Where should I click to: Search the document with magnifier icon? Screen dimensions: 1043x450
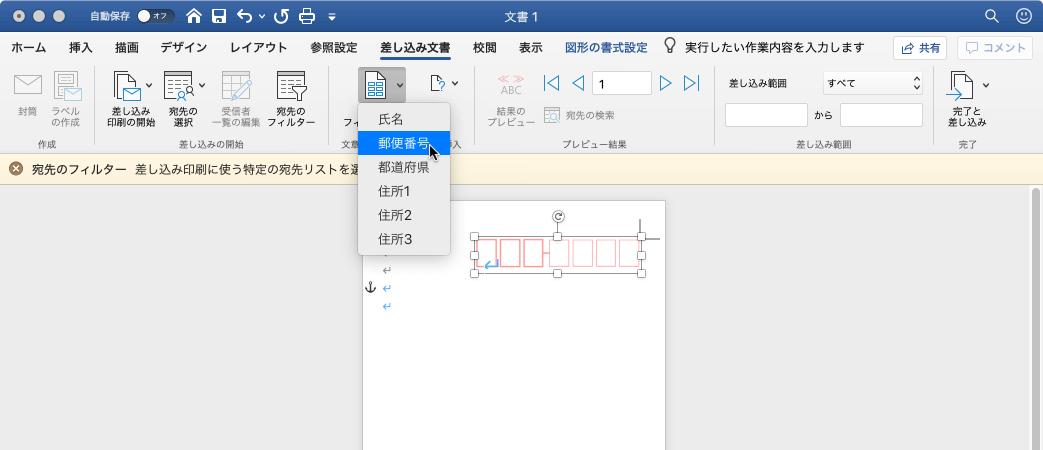coord(991,16)
